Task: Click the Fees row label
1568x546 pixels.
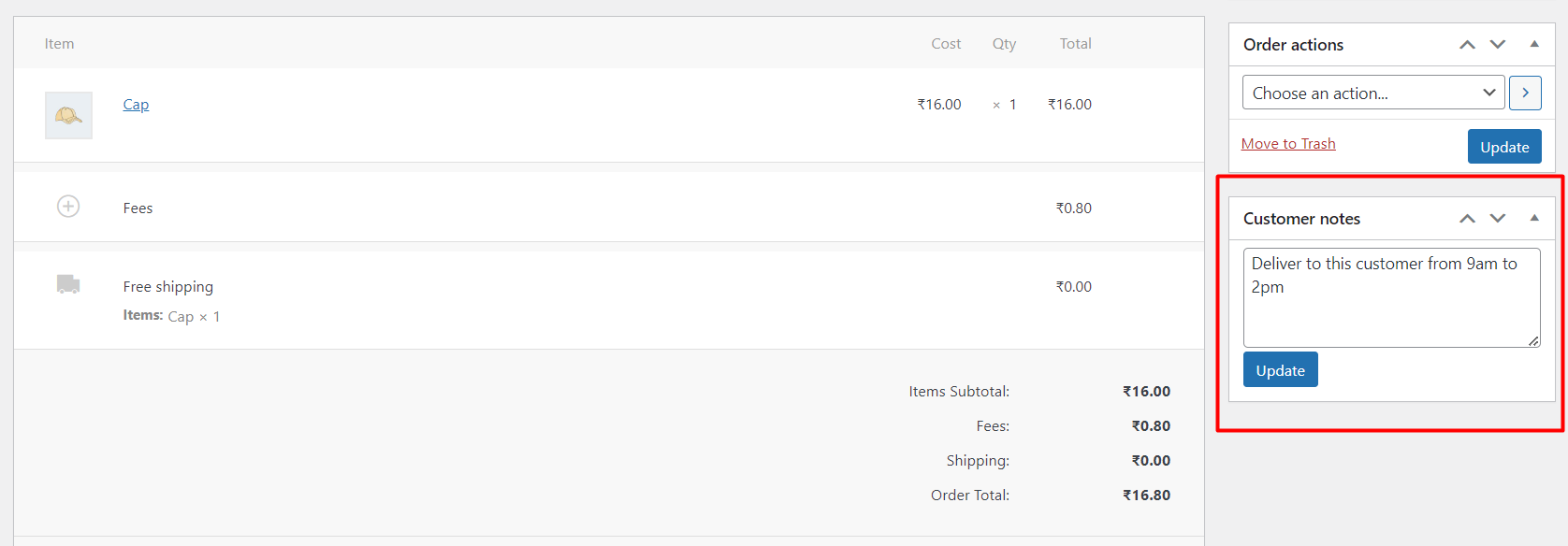Action: pyautogui.click(x=138, y=208)
